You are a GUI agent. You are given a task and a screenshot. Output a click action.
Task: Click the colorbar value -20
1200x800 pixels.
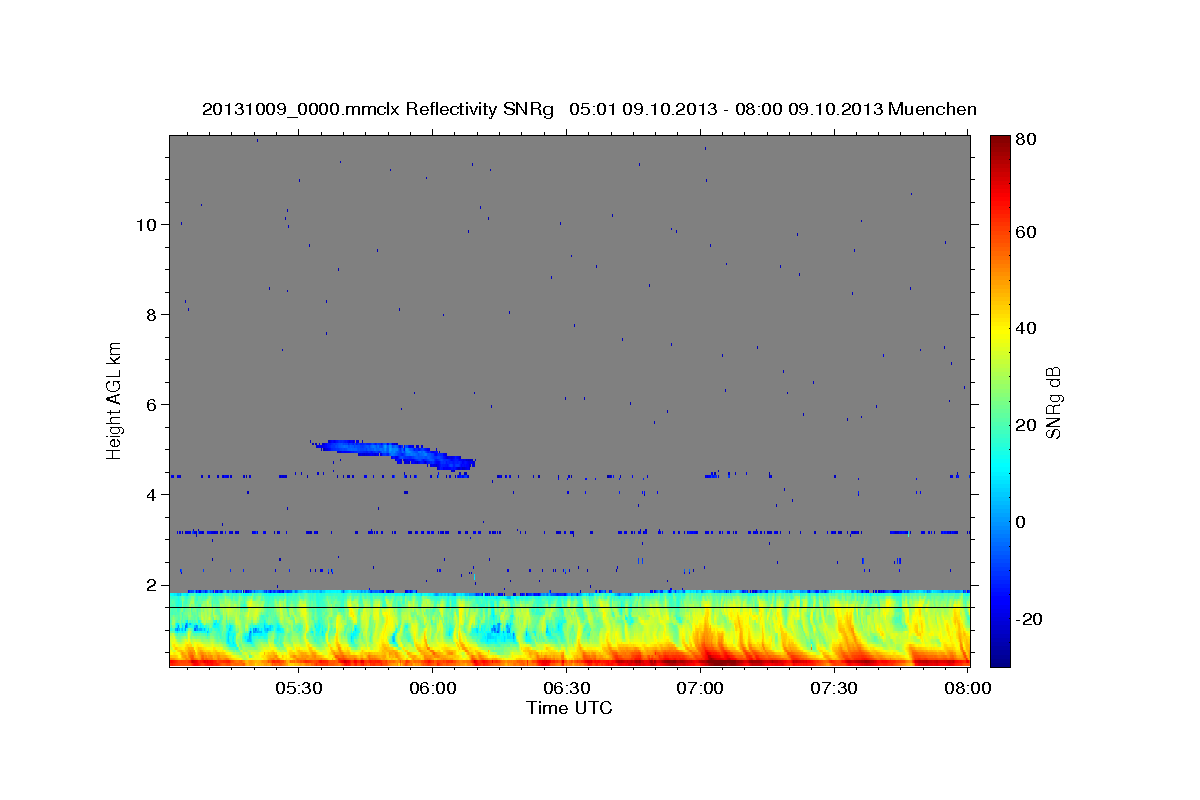(x=1028, y=618)
